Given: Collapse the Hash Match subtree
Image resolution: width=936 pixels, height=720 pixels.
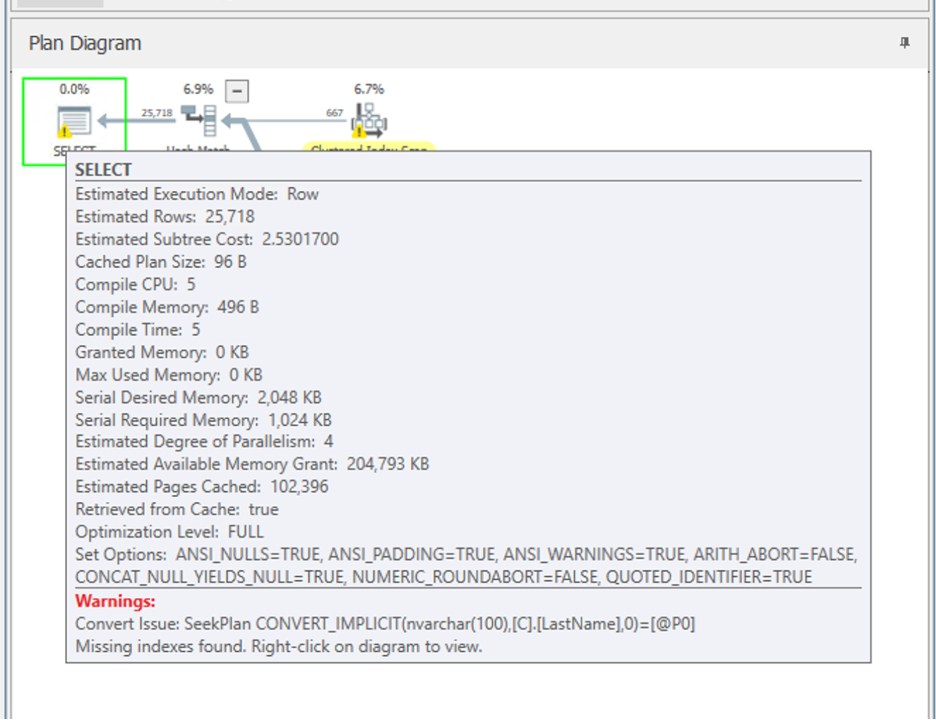Looking at the screenshot, I should (237, 91).
